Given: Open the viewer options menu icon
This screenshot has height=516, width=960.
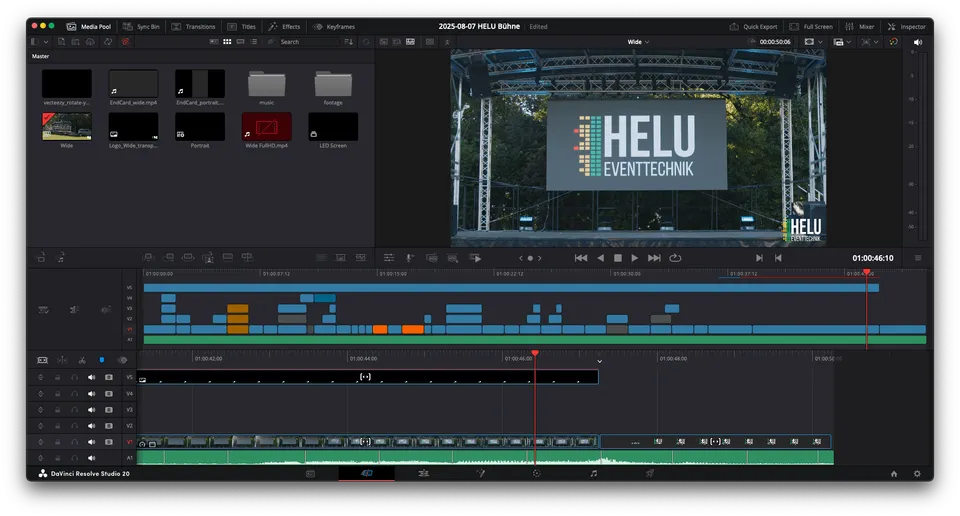Looking at the screenshot, I should [x=918, y=258].
